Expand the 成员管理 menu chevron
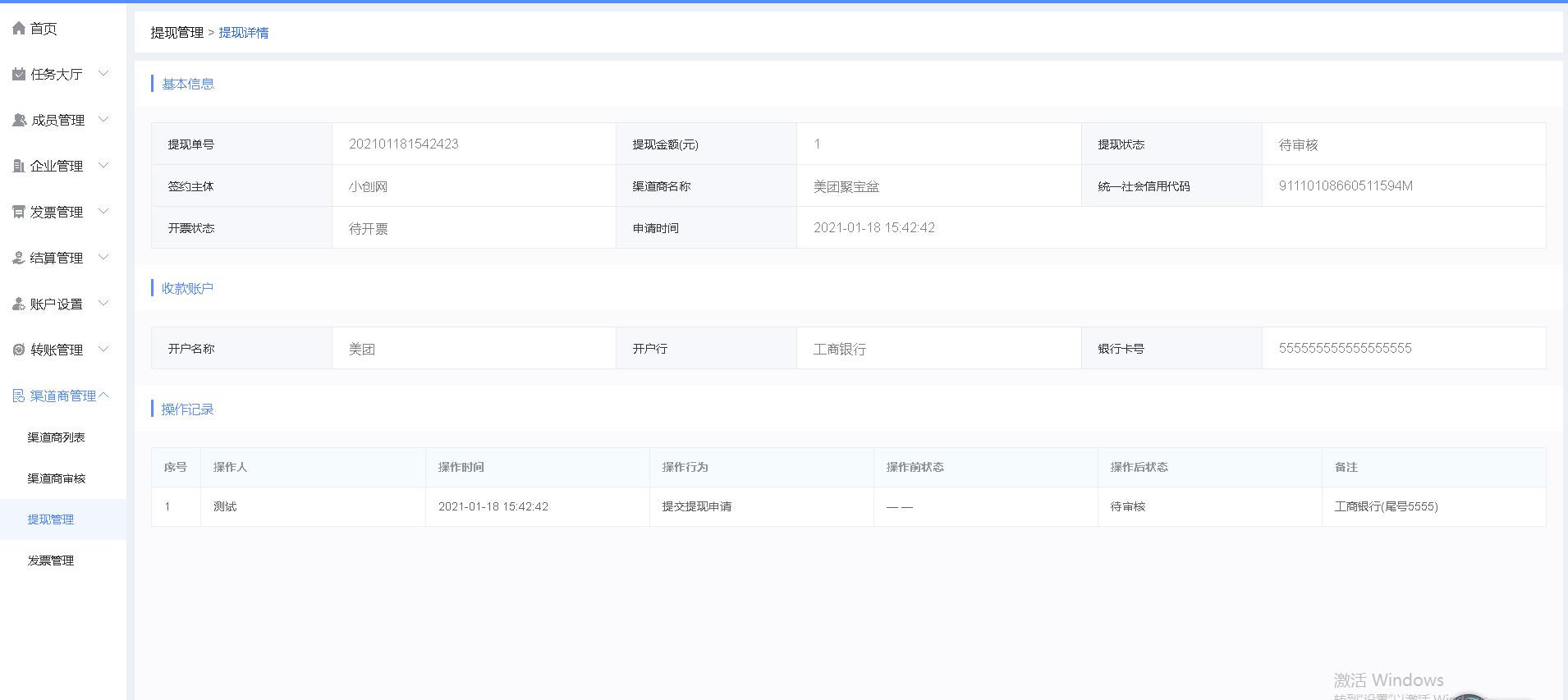Image resolution: width=1568 pixels, height=700 pixels. point(103,120)
